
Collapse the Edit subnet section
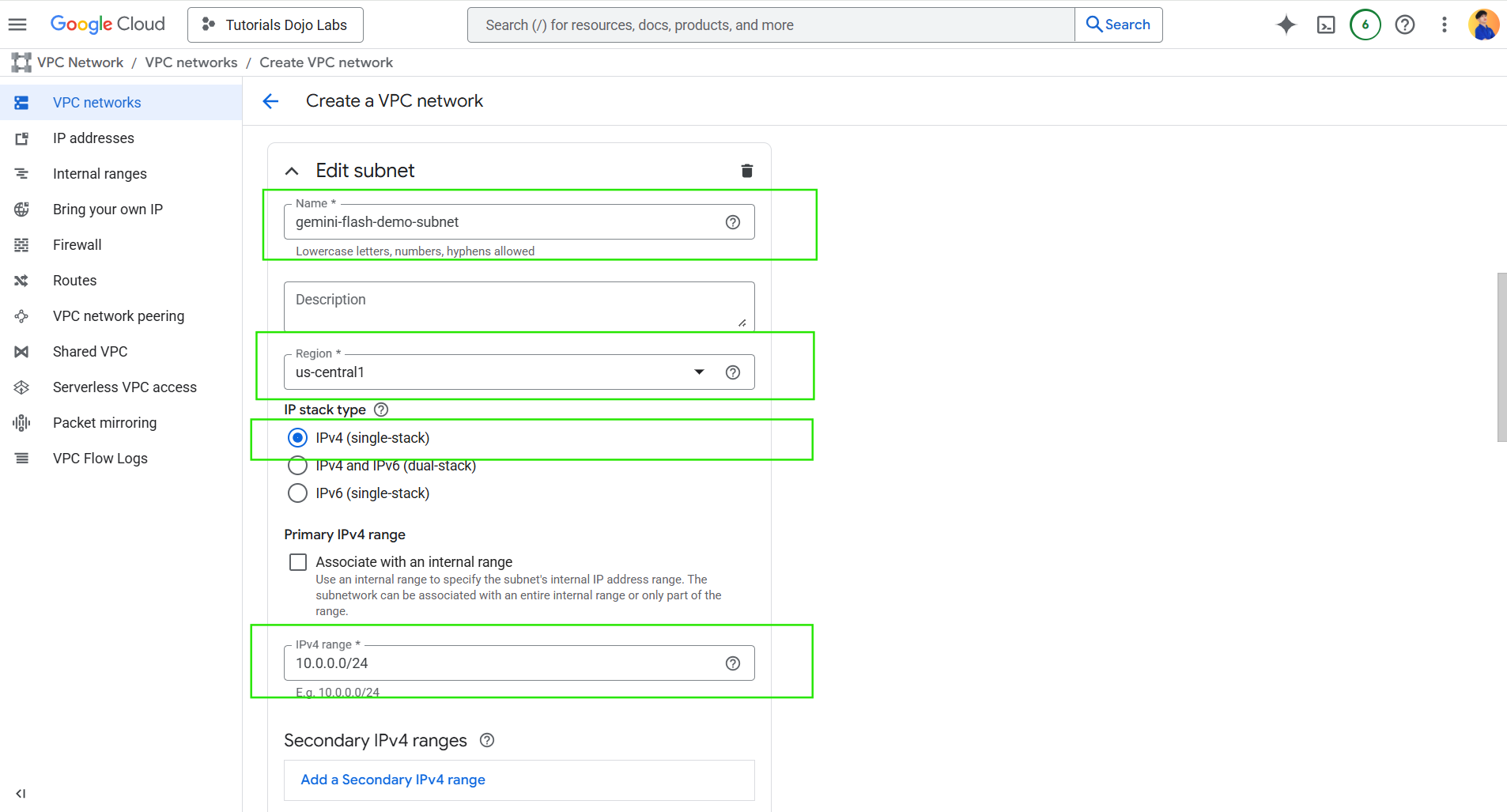[292, 171]
